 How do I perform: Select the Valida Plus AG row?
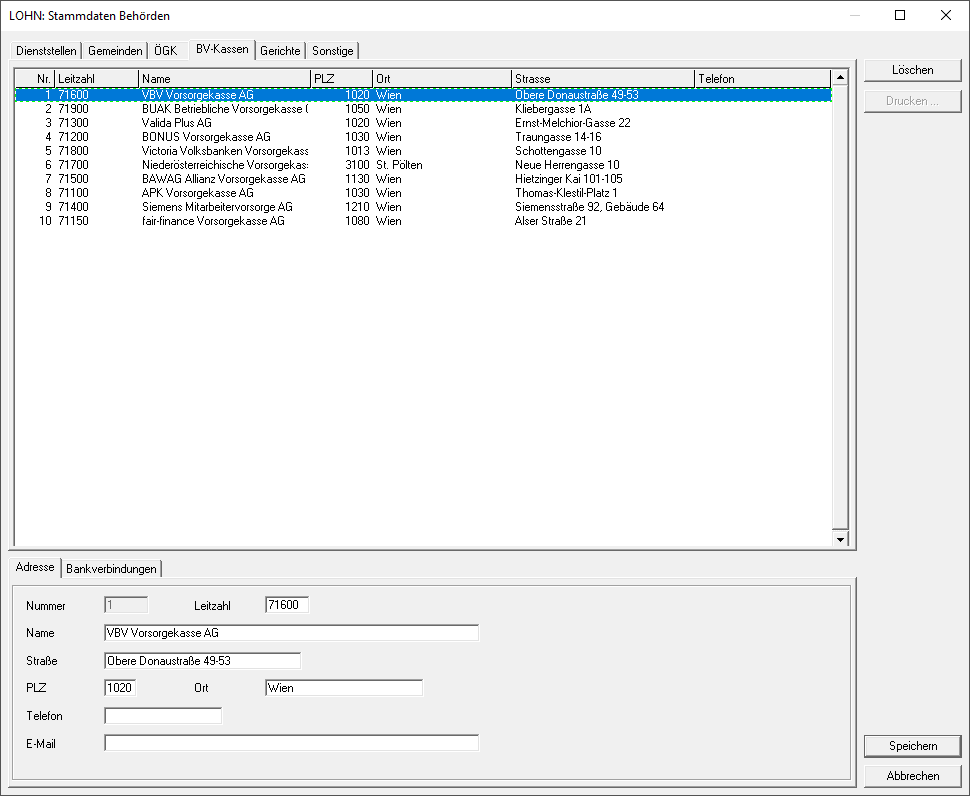pos(176,123)
